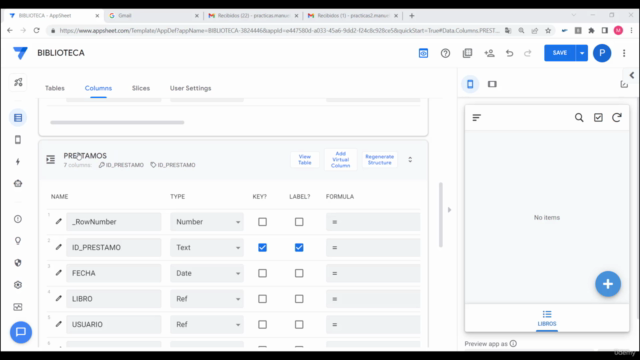
Task: Select the LIBROS tab in app preview
Action: click(547, 318)
